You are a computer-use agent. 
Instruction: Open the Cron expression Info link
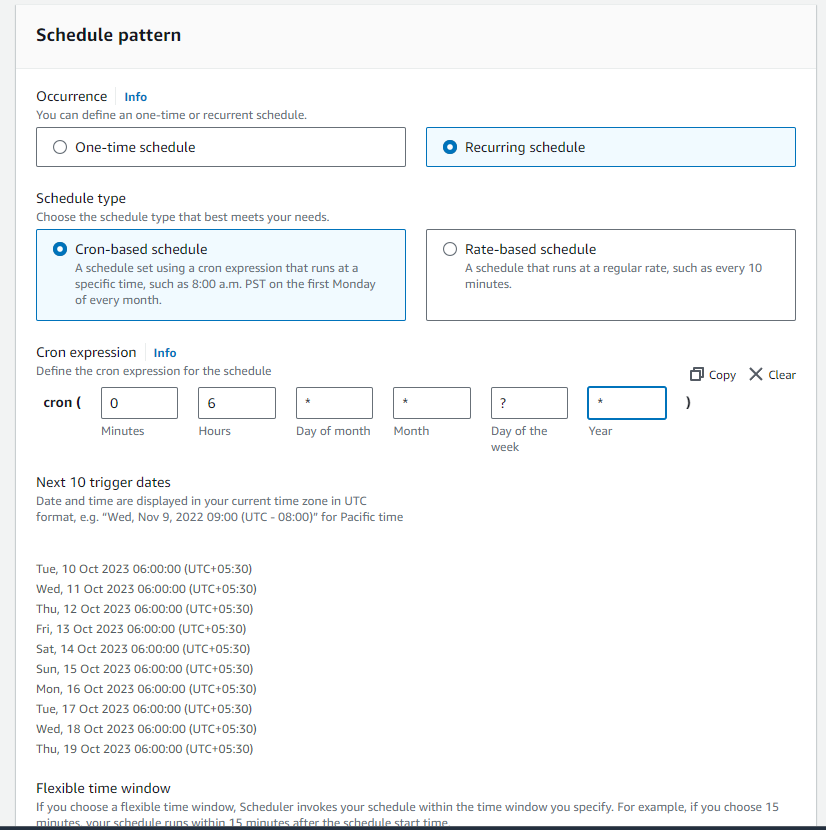[x=165, y=353]
